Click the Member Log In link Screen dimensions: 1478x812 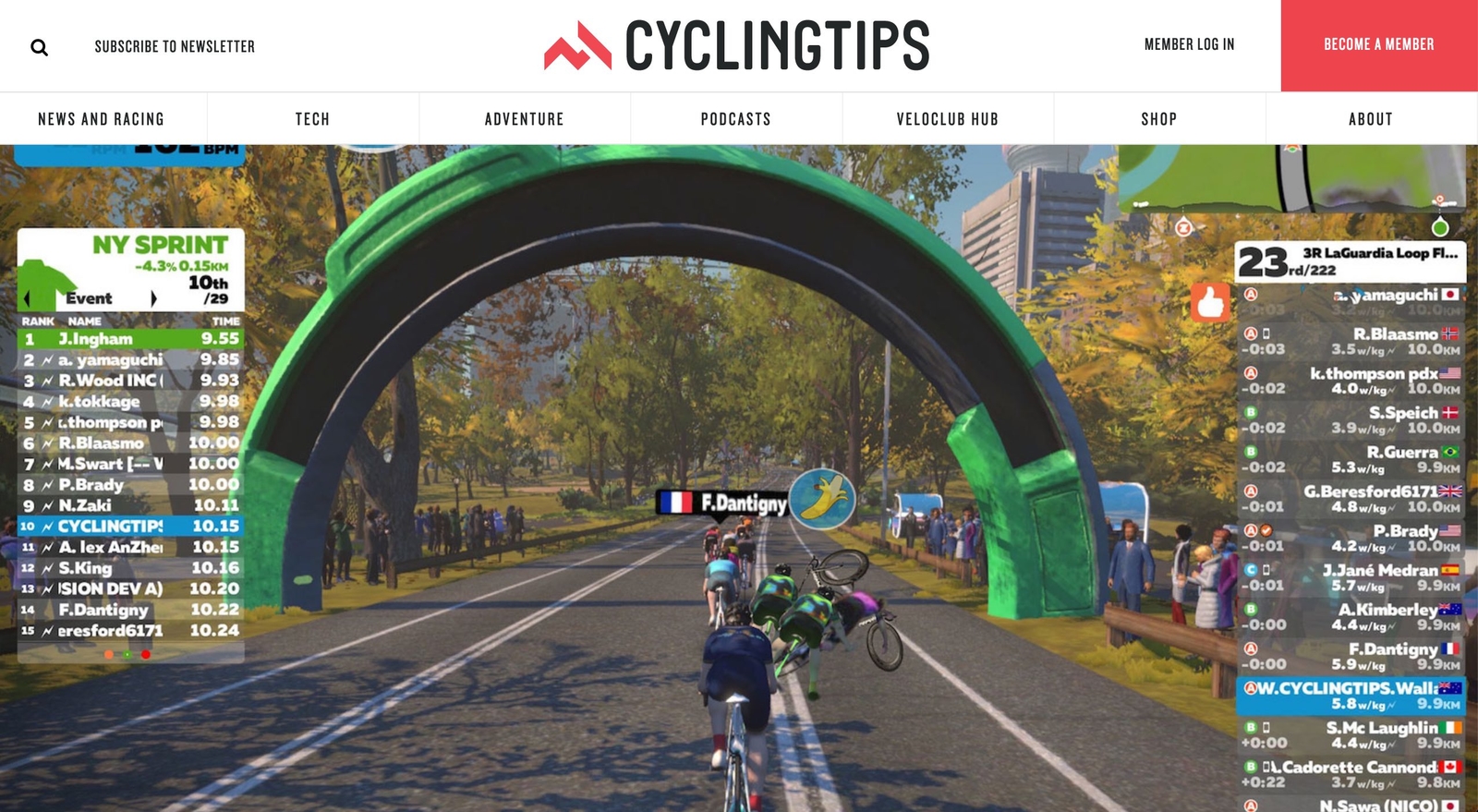[1189, 44]
